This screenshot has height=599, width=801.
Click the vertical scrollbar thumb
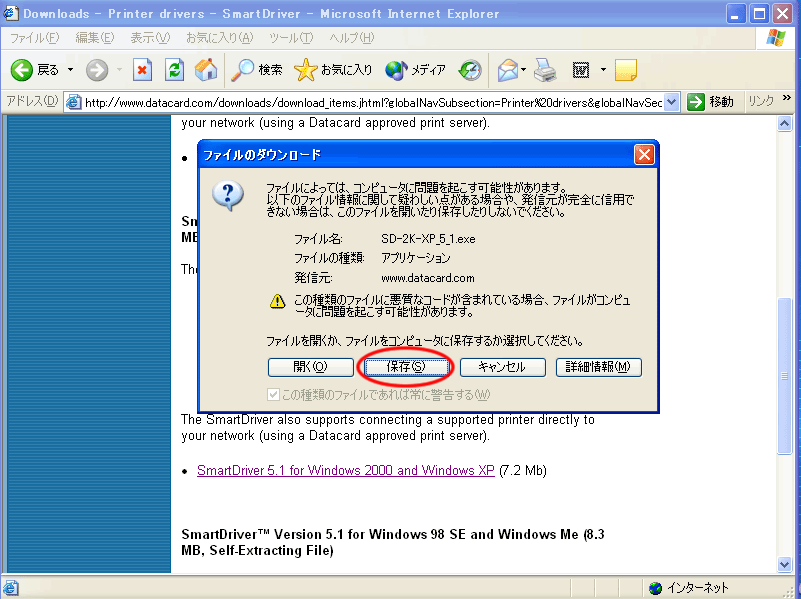coord(785,376)
